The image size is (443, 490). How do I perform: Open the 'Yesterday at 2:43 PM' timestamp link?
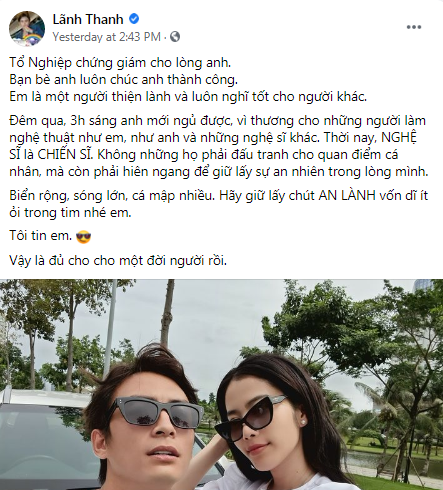coord(107,37)
